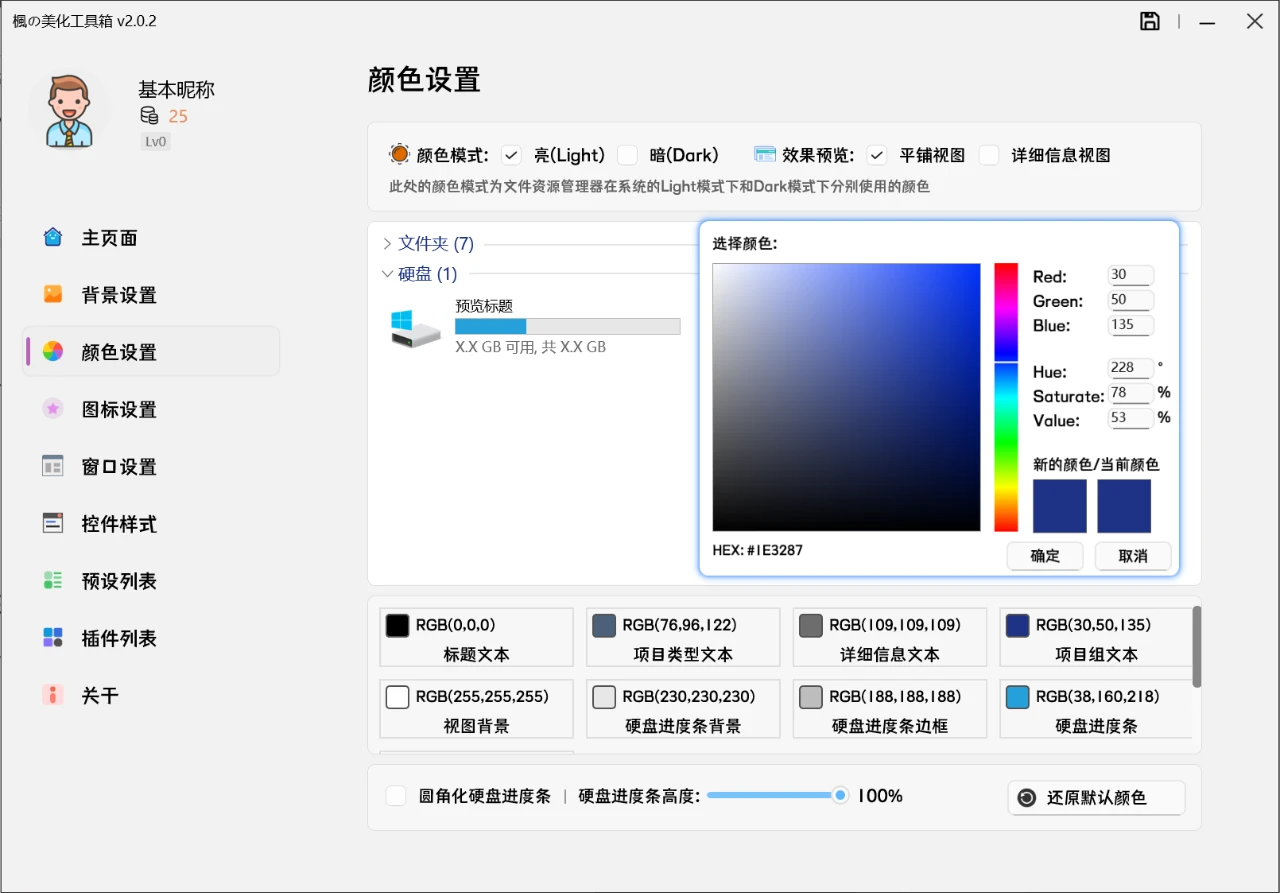Click the Windows drive icon in preview

(415, 328)
